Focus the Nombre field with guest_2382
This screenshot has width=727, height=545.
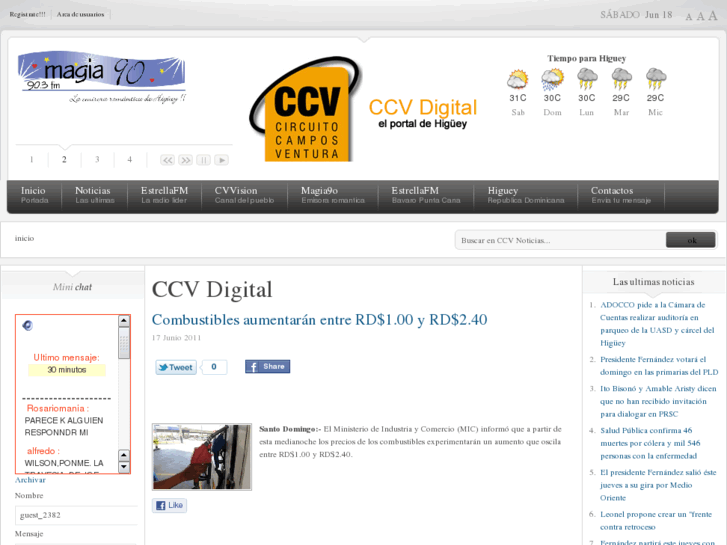tap(77, 515)
